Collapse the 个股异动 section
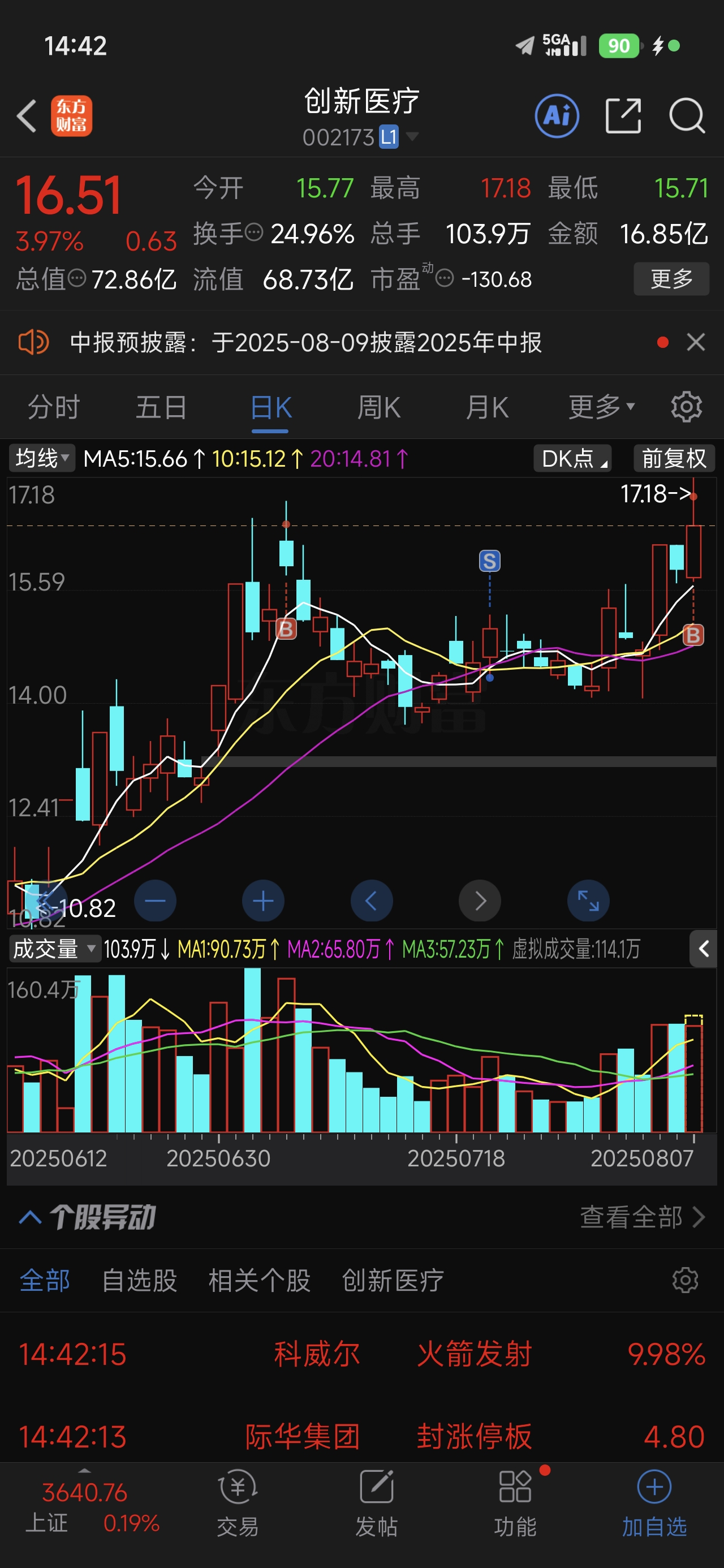This screenshot has width=724, height=1568. 31,1217
